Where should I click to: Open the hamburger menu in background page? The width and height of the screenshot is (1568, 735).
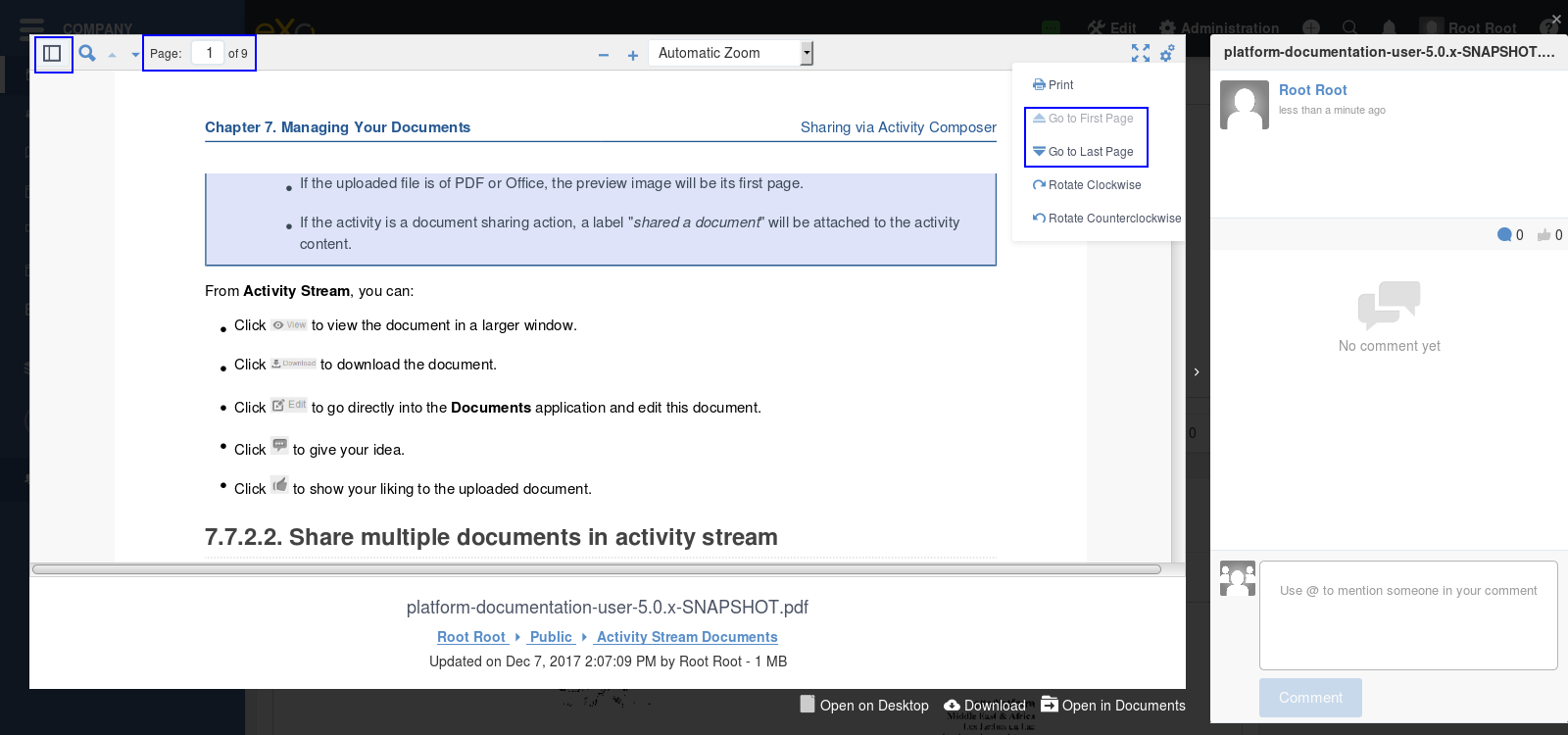coord(32,28)
